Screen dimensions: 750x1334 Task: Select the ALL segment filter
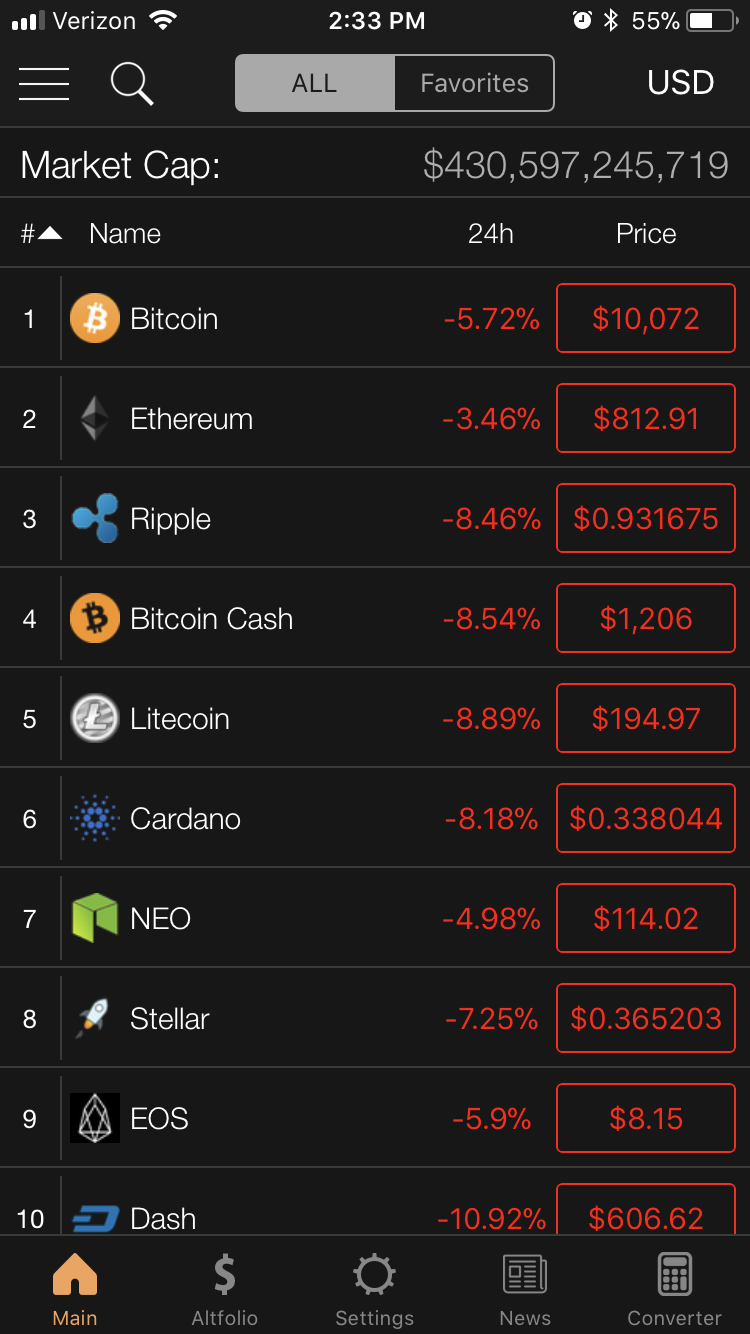coord(315,83)
